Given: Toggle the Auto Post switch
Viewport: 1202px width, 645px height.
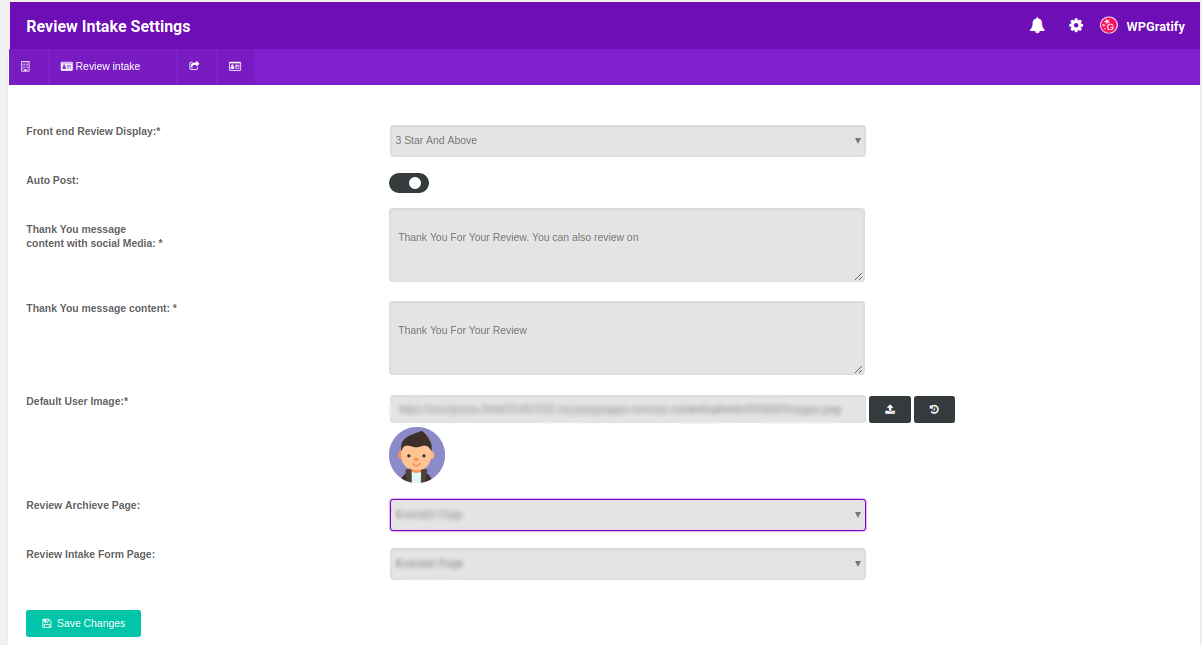Looking at the screenshot, I should tap(409, 183).
